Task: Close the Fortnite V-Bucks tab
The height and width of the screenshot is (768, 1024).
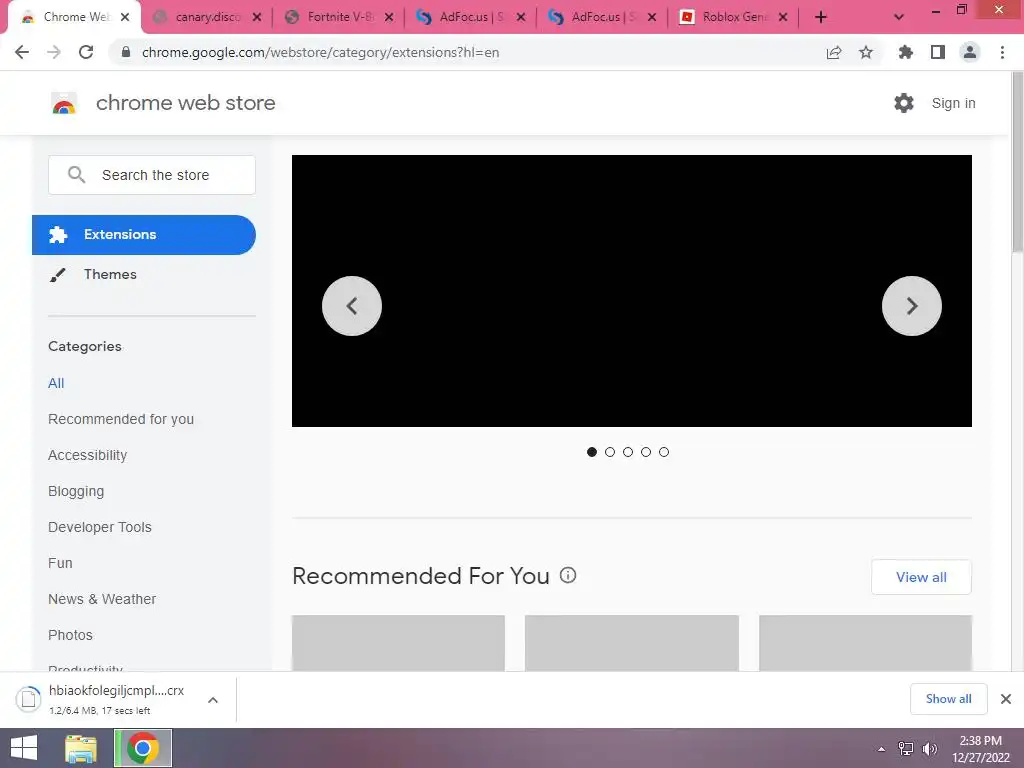Action: 389,18
